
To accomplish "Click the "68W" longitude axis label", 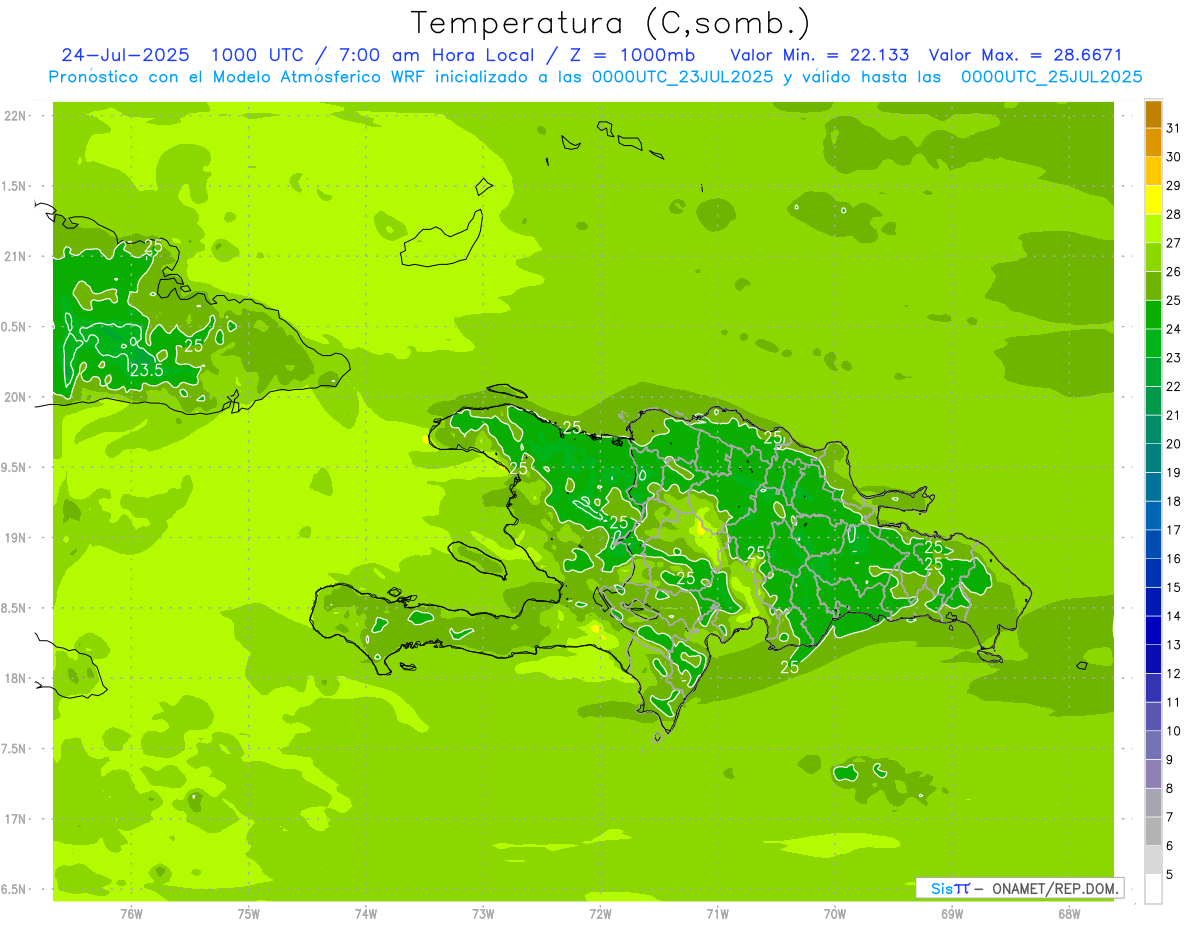I will pyautogui.click(x=1069, y=914).
